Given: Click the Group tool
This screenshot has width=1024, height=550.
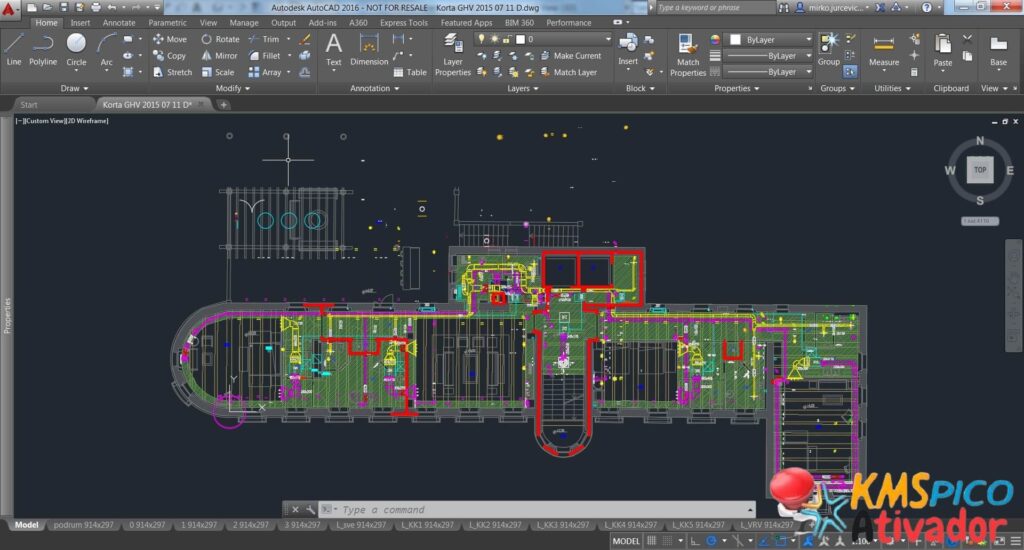Looking at the screenshot, I should 829,50.
